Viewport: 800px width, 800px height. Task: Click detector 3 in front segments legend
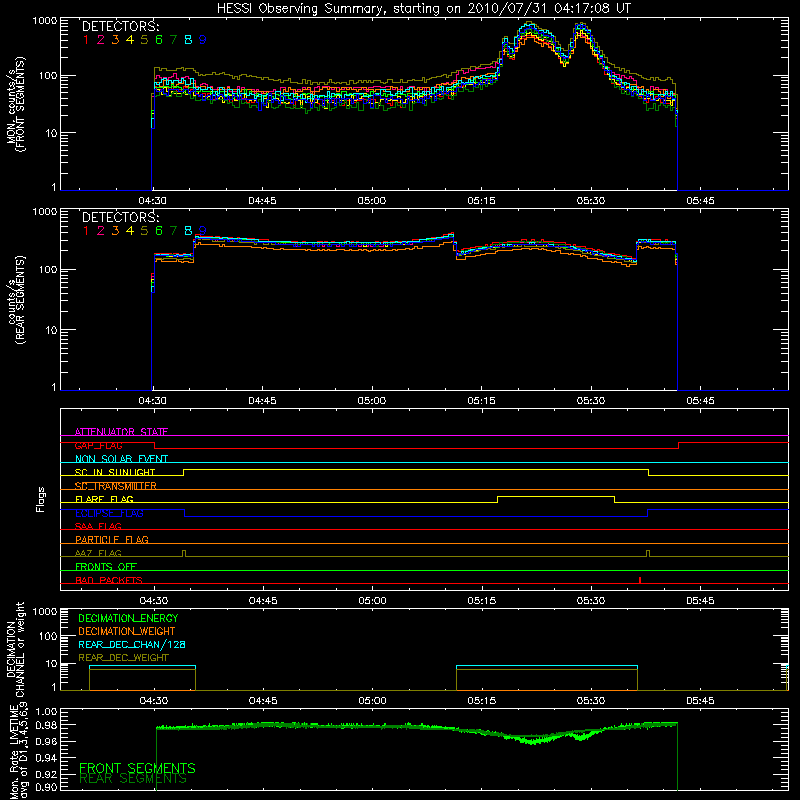point(115,40)
